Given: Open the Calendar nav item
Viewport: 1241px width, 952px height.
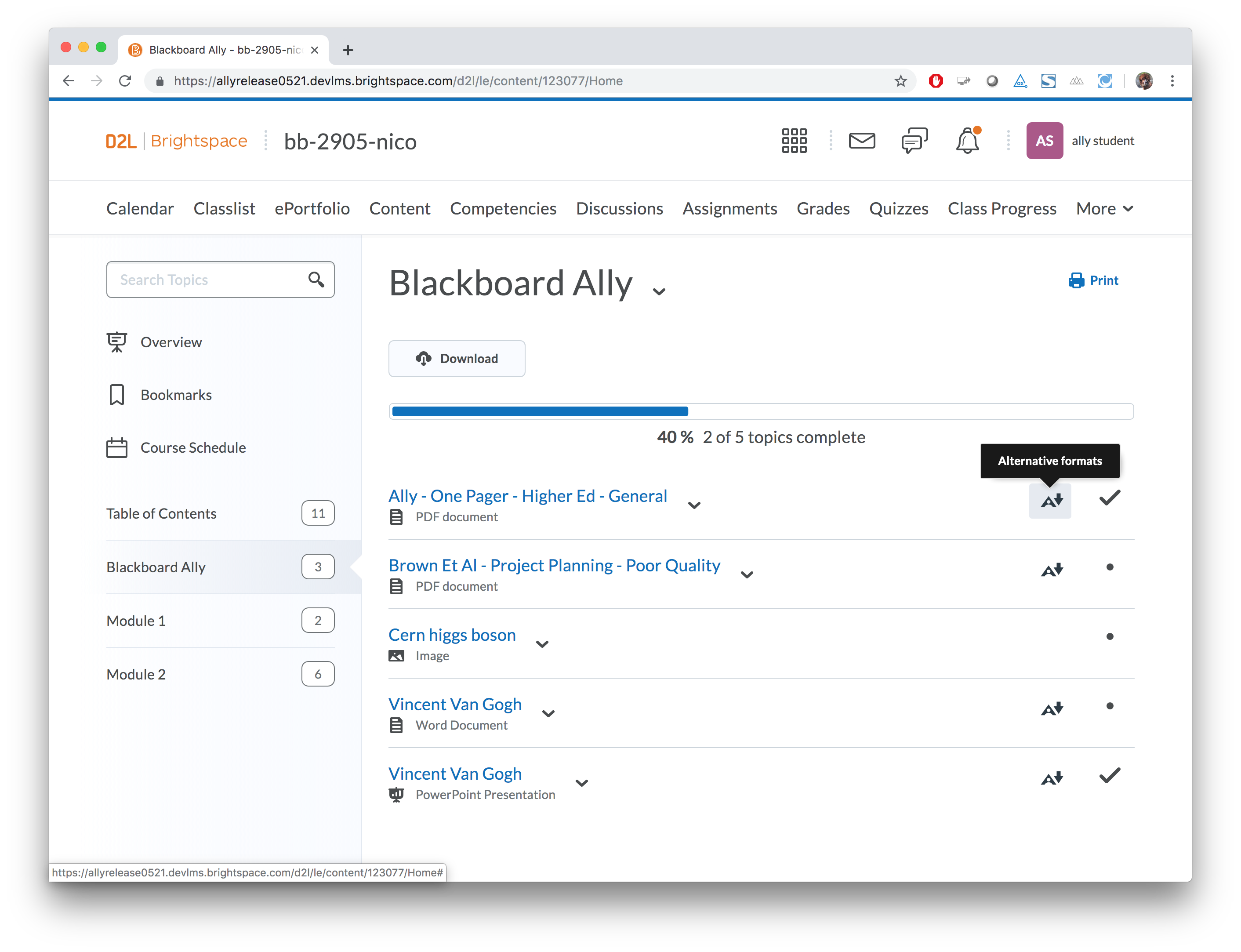Looking at the screenshot, I should point(140,208).
